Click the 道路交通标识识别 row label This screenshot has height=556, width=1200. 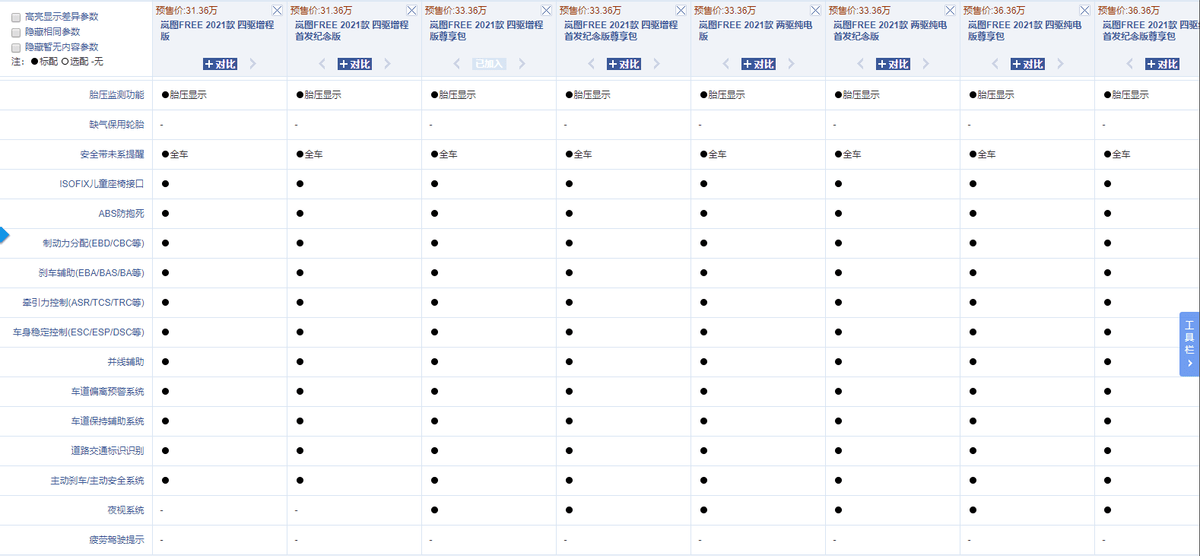(107, 451)
